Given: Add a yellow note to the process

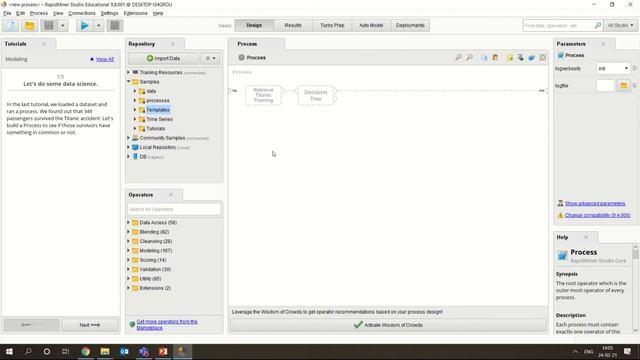Looking at the screenshot, I should pyautogui.click(x=510, y=58).
